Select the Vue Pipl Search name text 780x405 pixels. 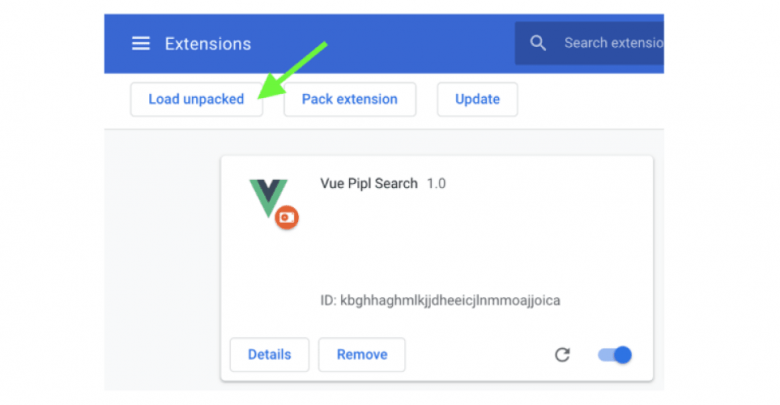(x=369, y=184)
